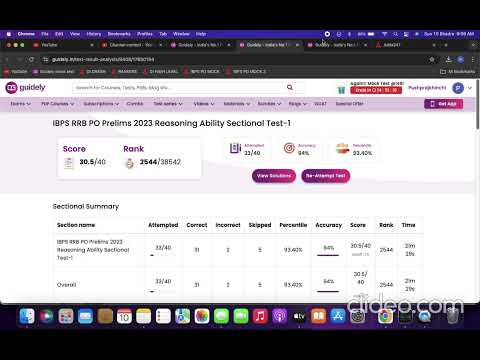This screenshot has width=480, height=360.
Task: Open site information icon in address bar
Action: tap(45, 59)
